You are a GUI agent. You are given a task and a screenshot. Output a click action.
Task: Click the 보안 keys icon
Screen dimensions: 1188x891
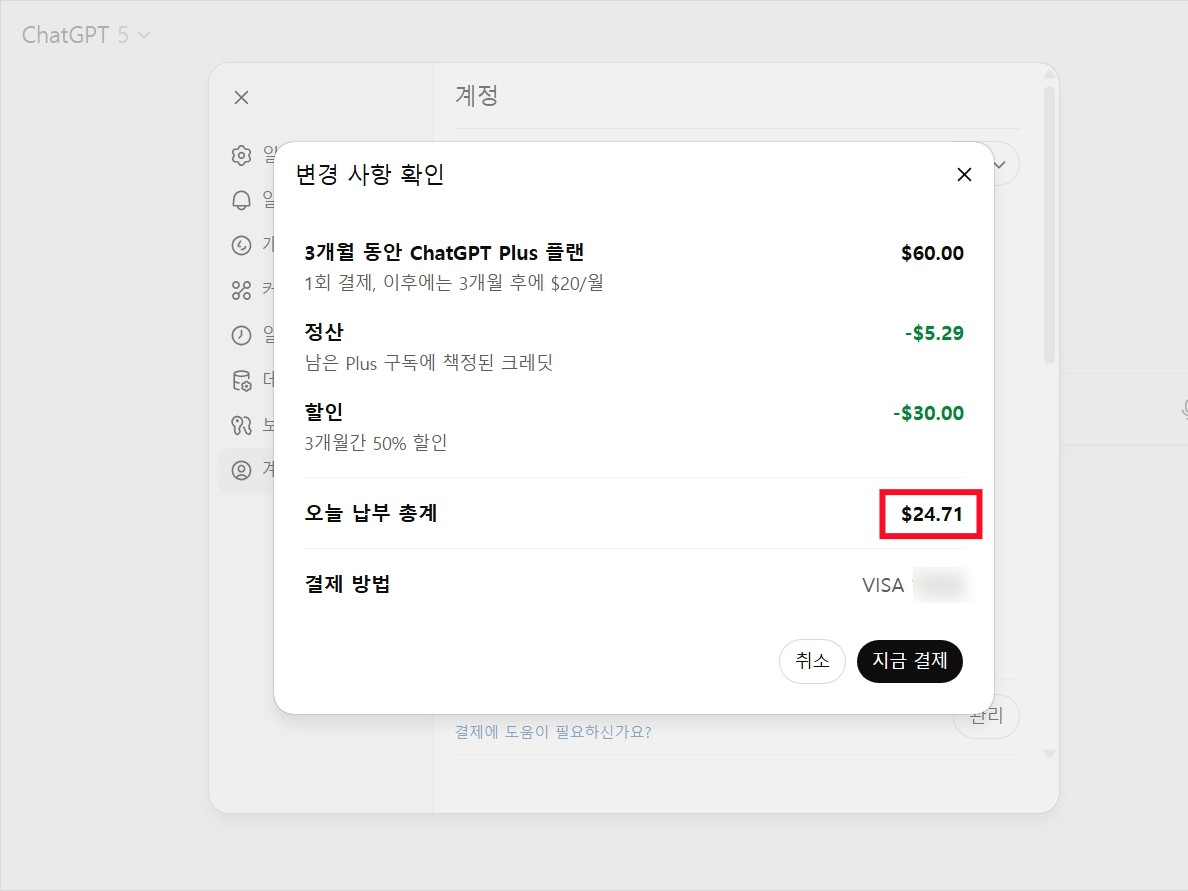click(x=241, y=424)
